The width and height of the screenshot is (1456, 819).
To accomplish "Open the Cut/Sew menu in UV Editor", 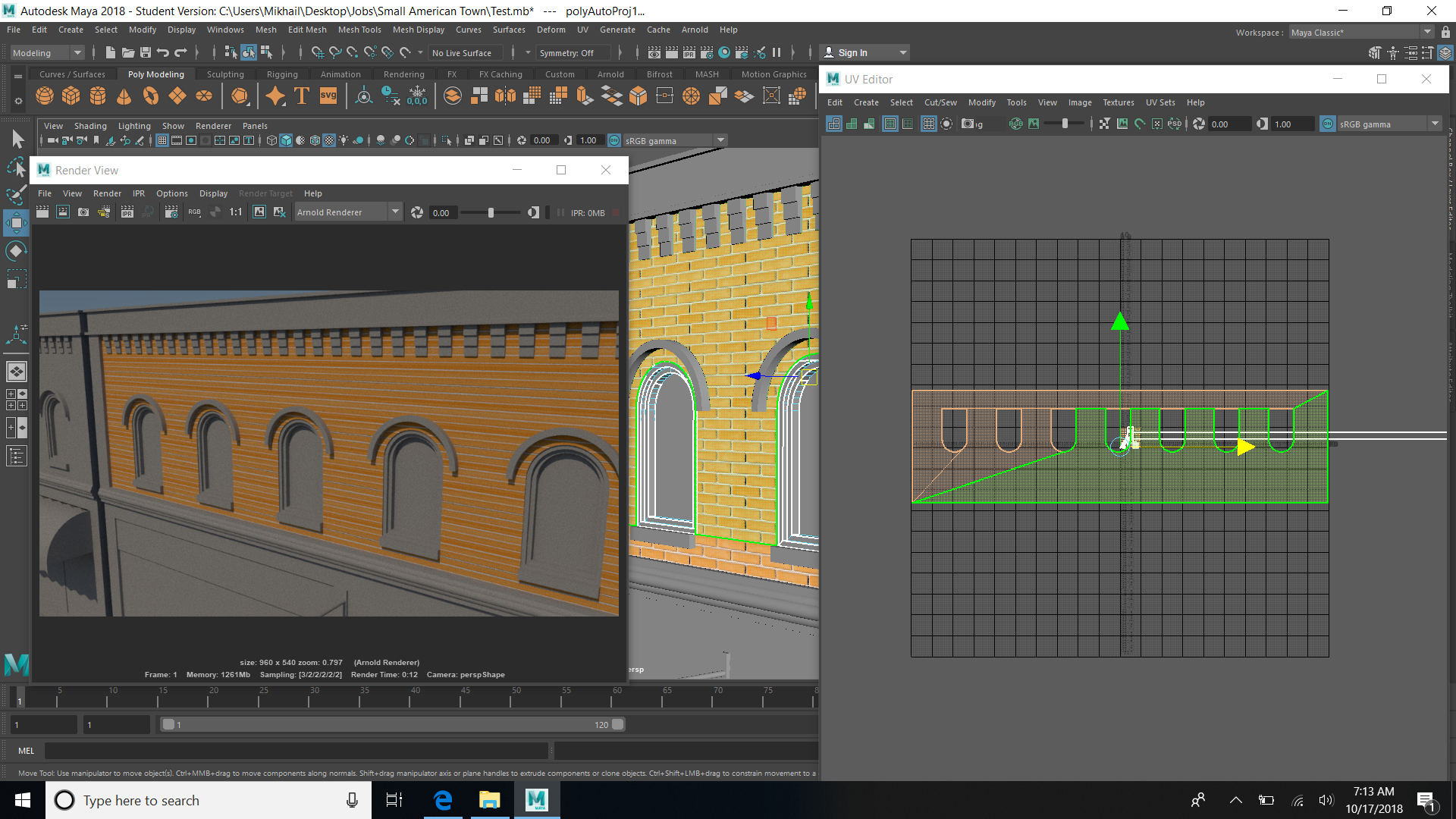I will [940, 102].
